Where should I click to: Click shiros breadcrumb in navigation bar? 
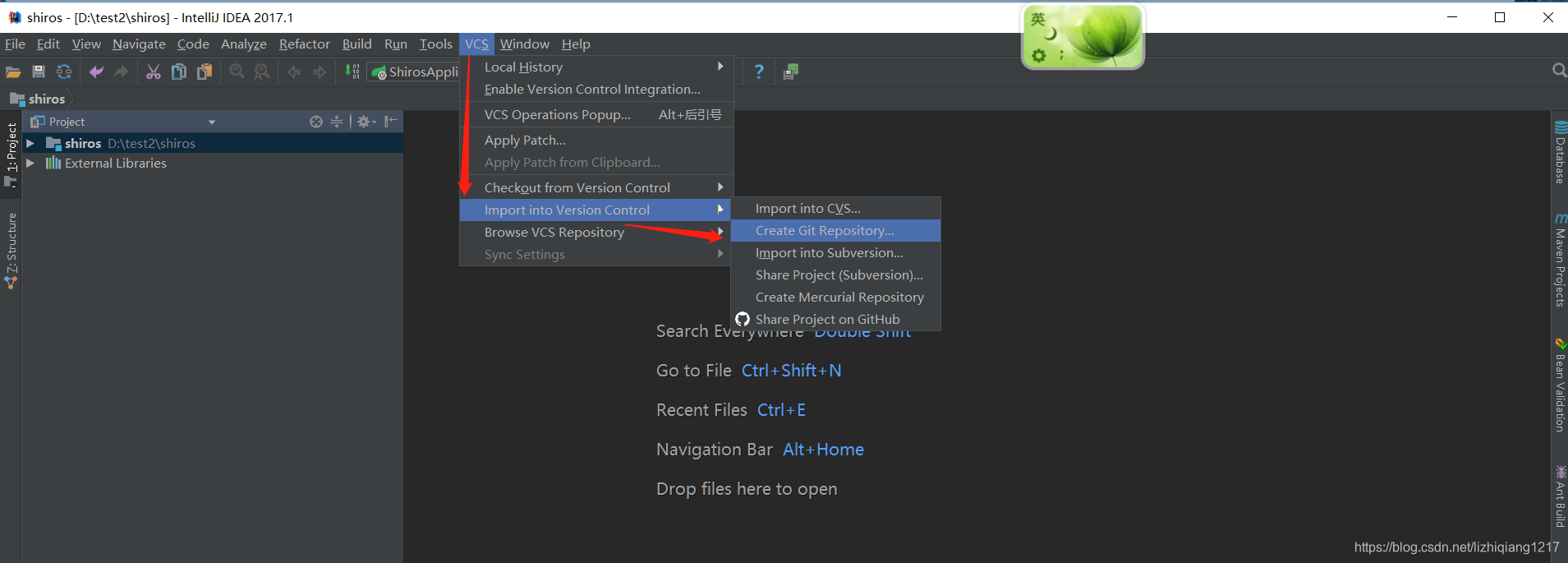(38, 99)
